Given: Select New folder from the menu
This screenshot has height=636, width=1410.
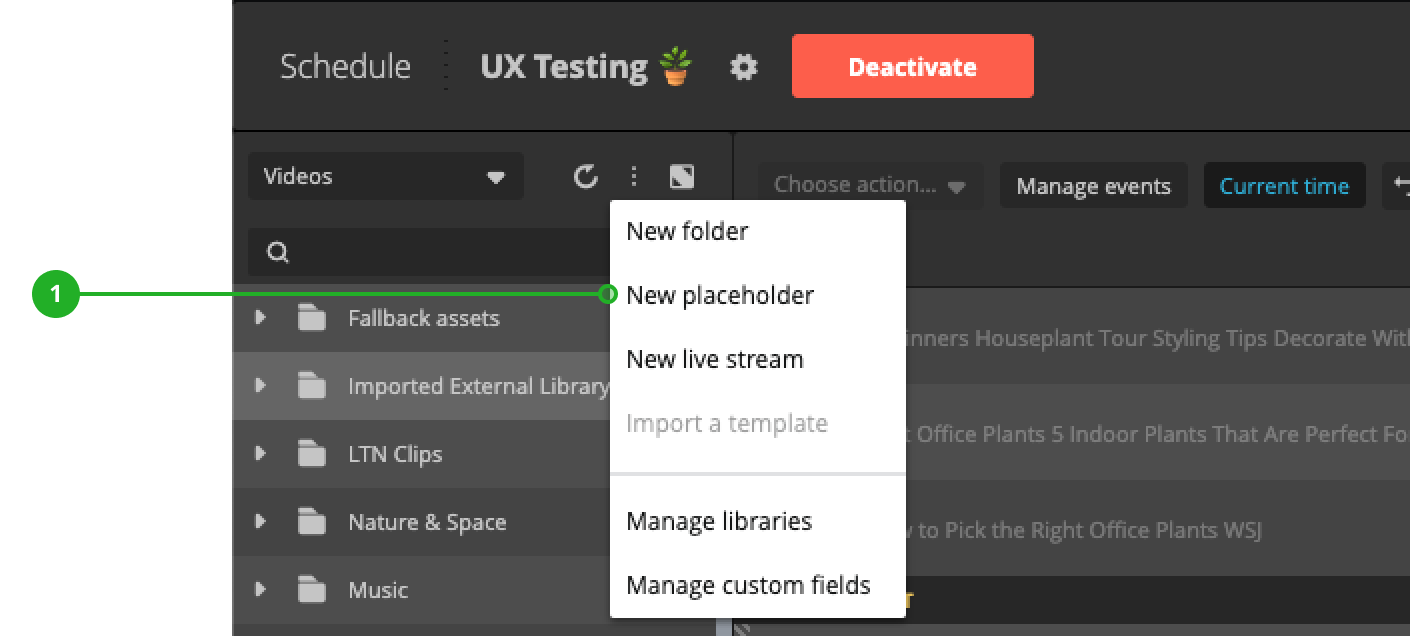Looking at the screenshot, I should (687, 232).
